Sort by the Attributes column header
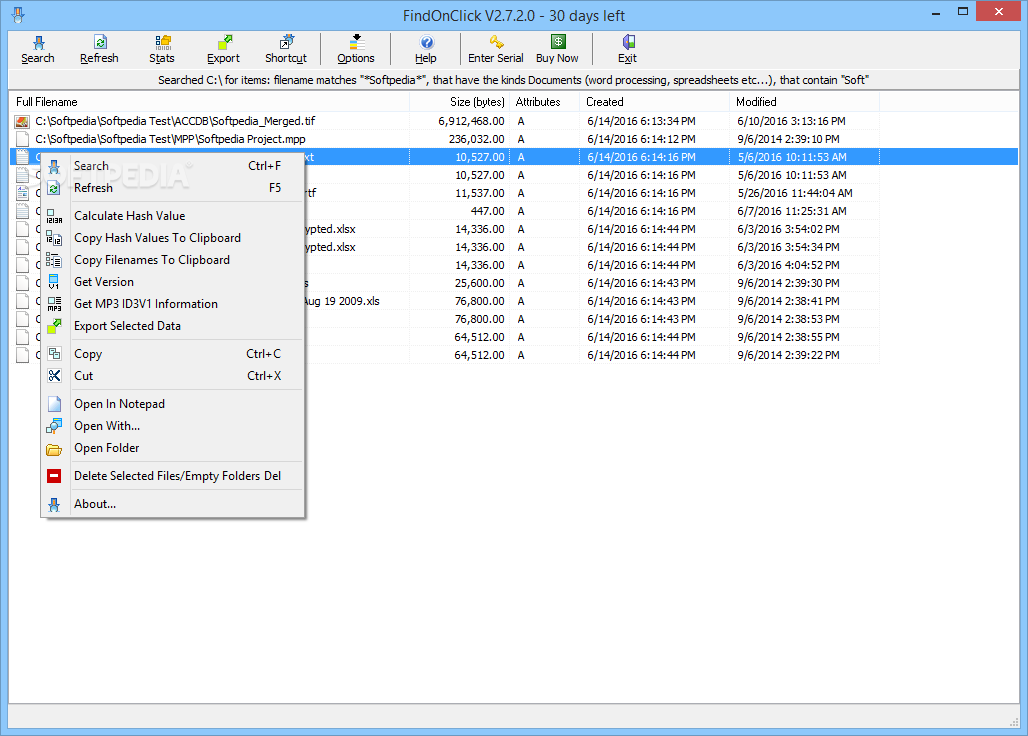1028x736 pixels. pyautogui.click(x=545, y=102)
